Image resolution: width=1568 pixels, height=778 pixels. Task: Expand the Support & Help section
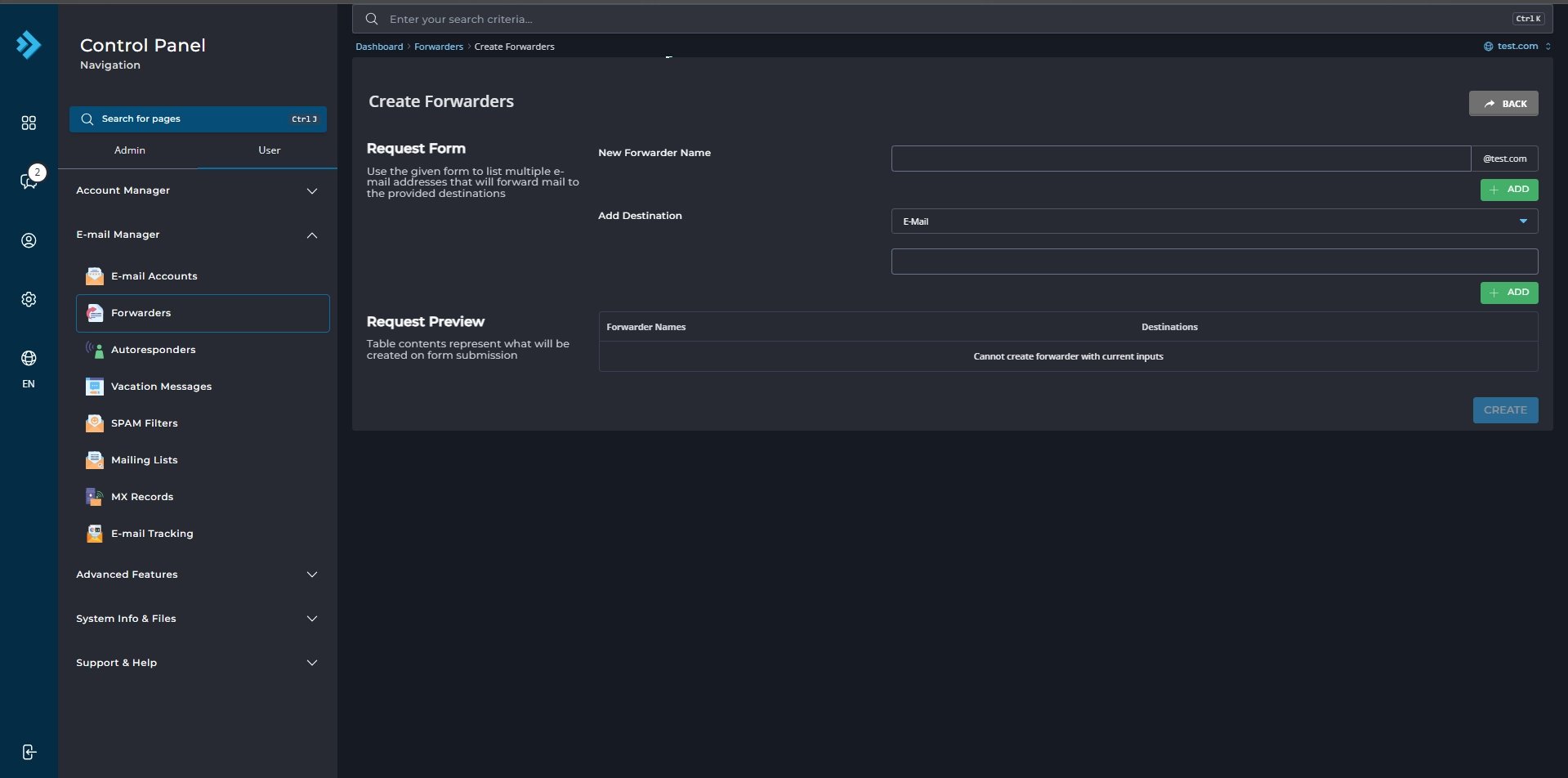pos(197,663)
